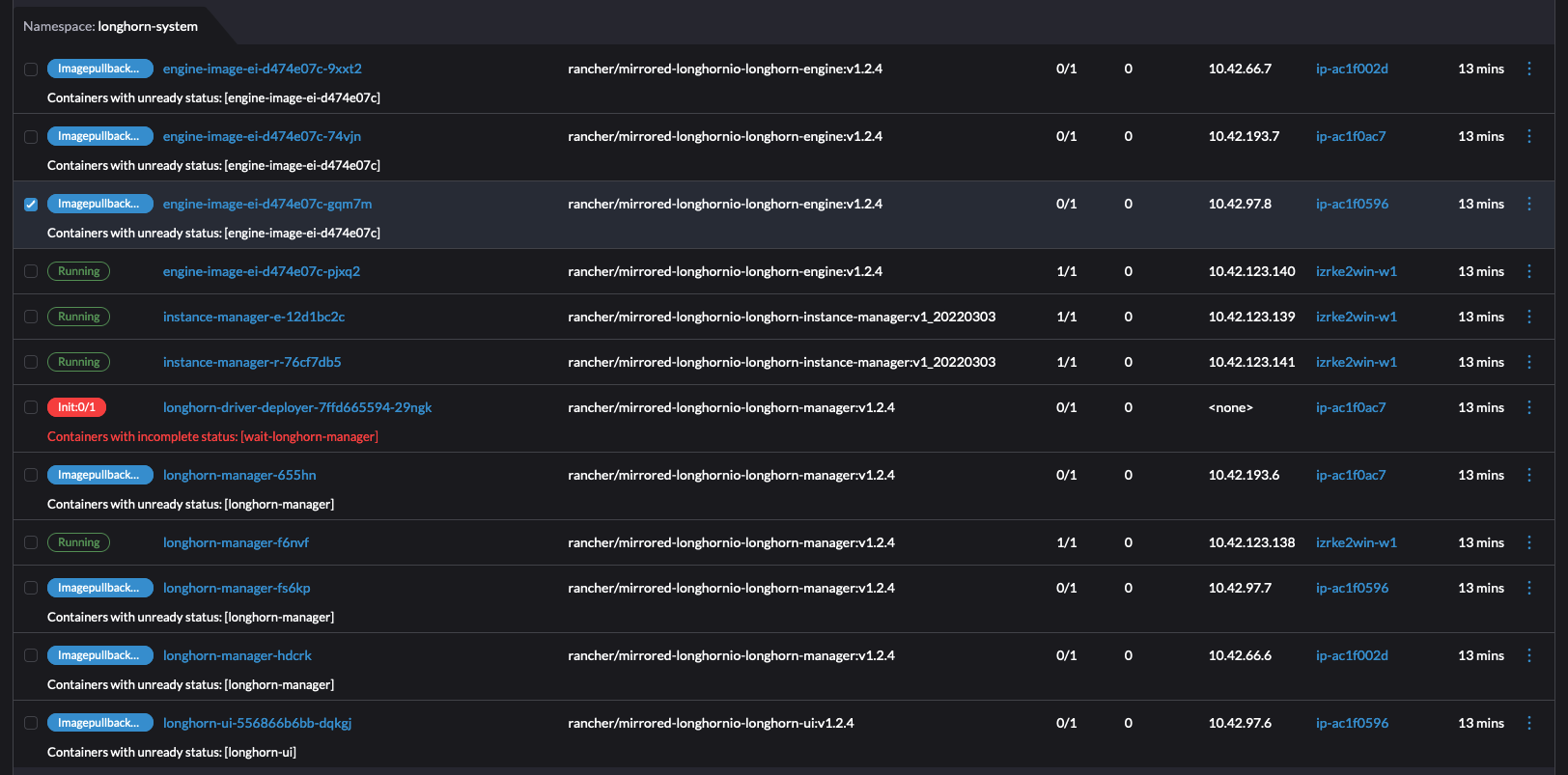Click the Namespace: longhorn-system group header
The image size is (1568, 775).
point(110,26)
